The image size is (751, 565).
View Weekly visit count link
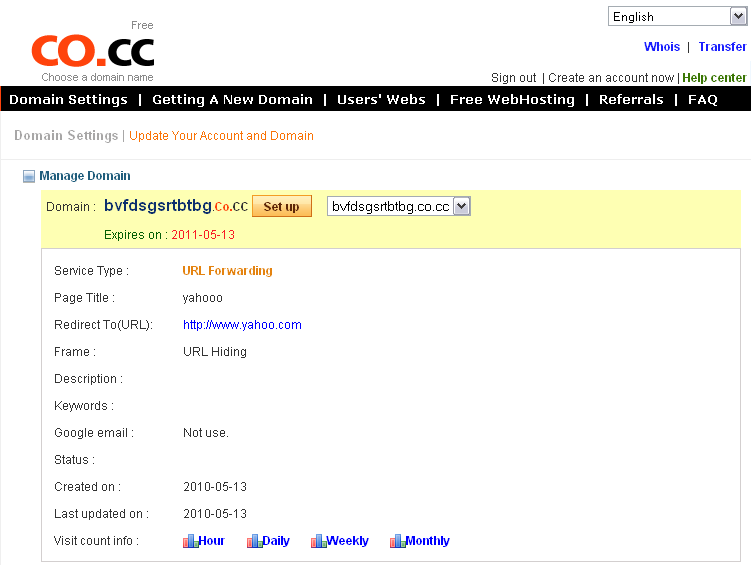coord(348,541)
